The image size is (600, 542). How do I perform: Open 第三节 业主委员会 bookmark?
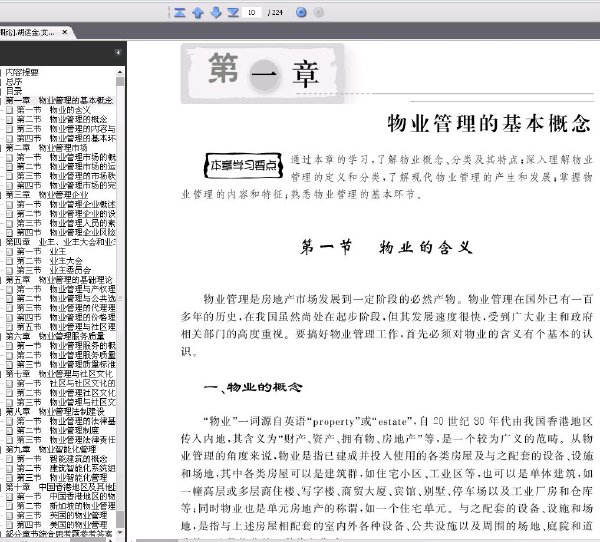click(54, 270)
